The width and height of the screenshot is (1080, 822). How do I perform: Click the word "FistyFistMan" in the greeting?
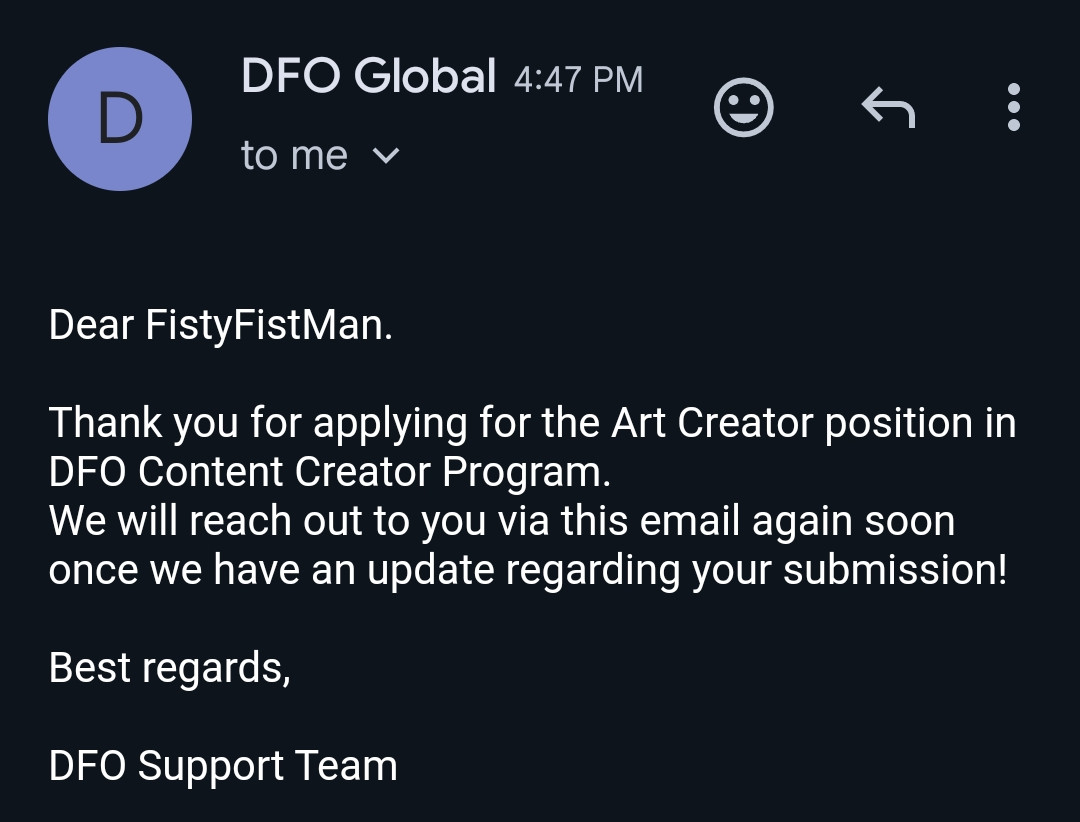tap(265, 325)
